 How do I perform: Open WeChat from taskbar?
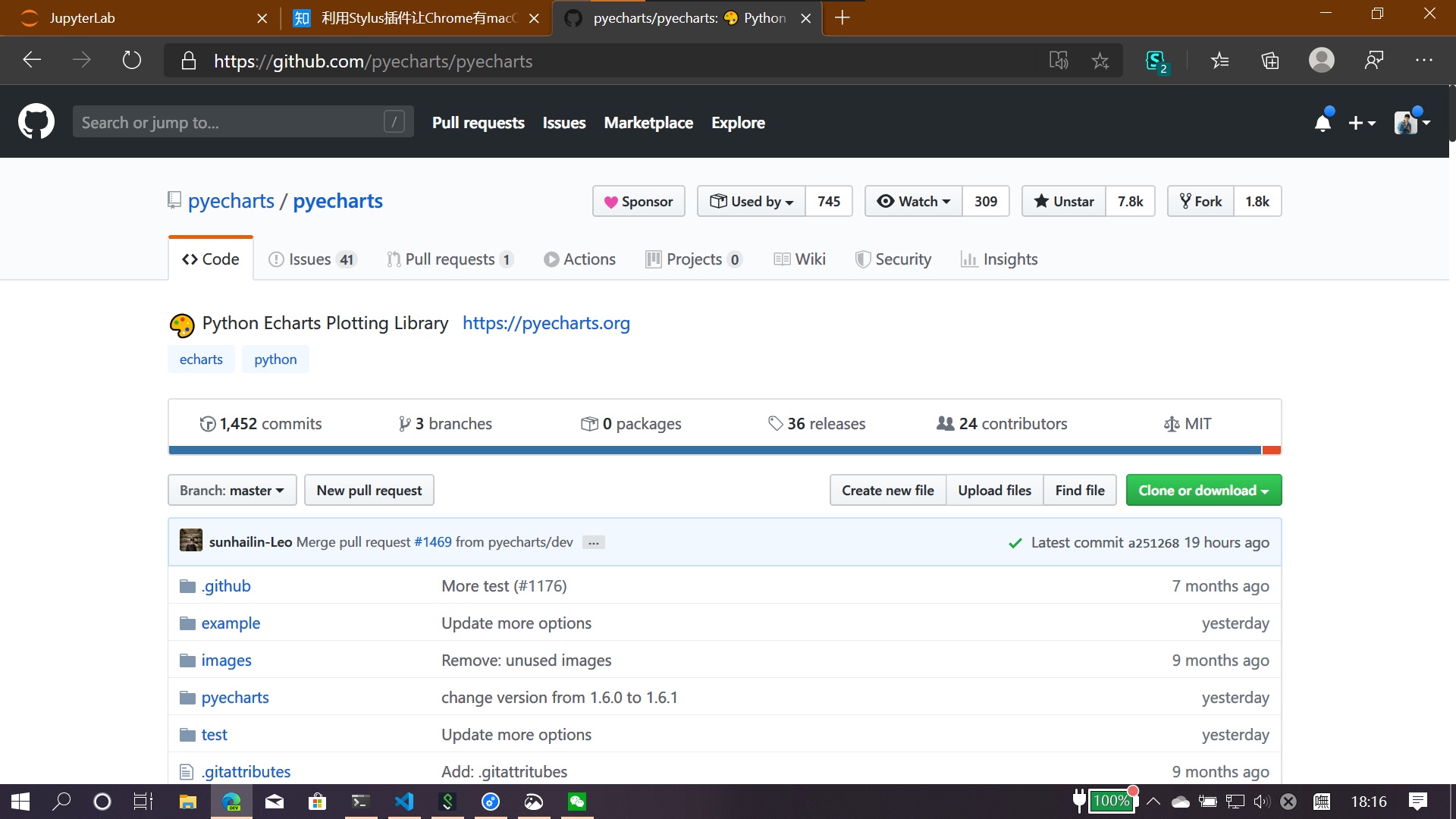(577, 802)
